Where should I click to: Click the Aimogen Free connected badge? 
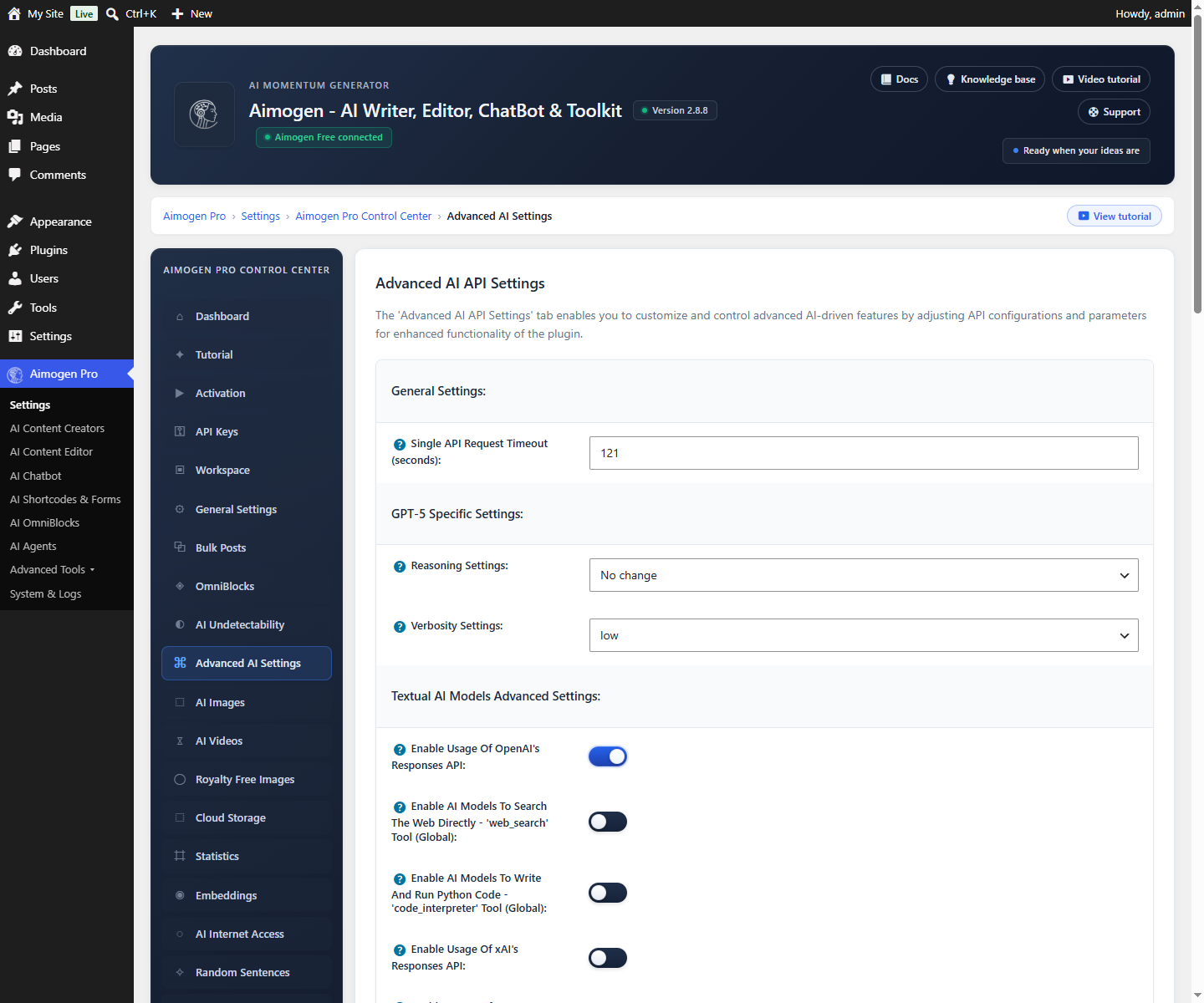pyautogui.click(x=324, y=137)
